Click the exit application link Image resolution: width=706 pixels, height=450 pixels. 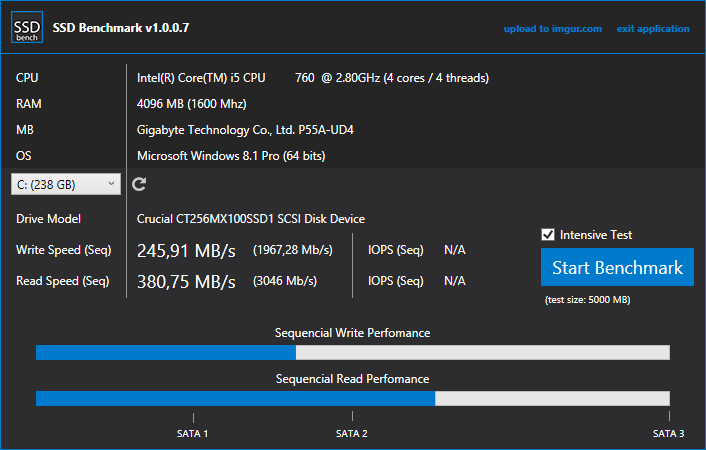coord(653,29)
